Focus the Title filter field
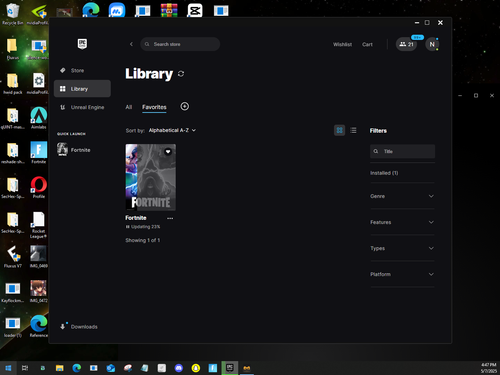Viewport: 500px width, 375px height. pos(402,151)
